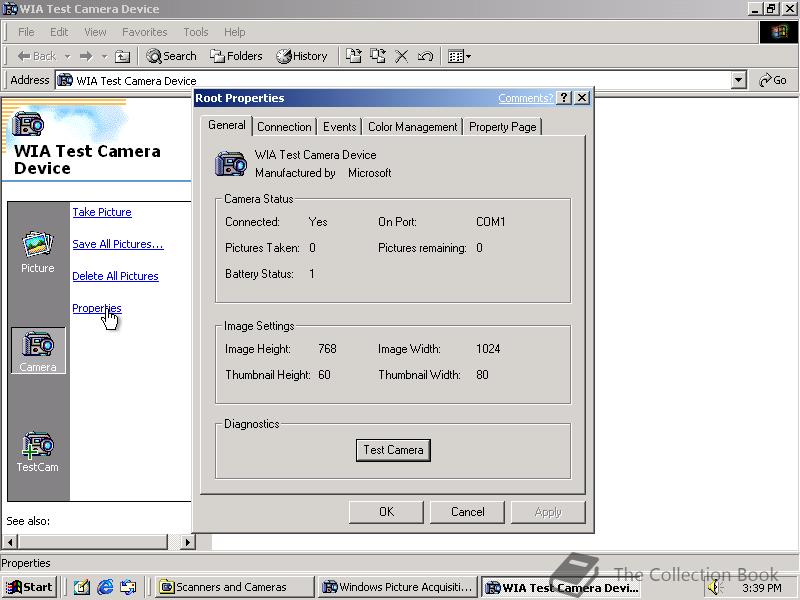Switch to the Connection tab
This screenshot has width=800, height=600.
pos(284,126)
